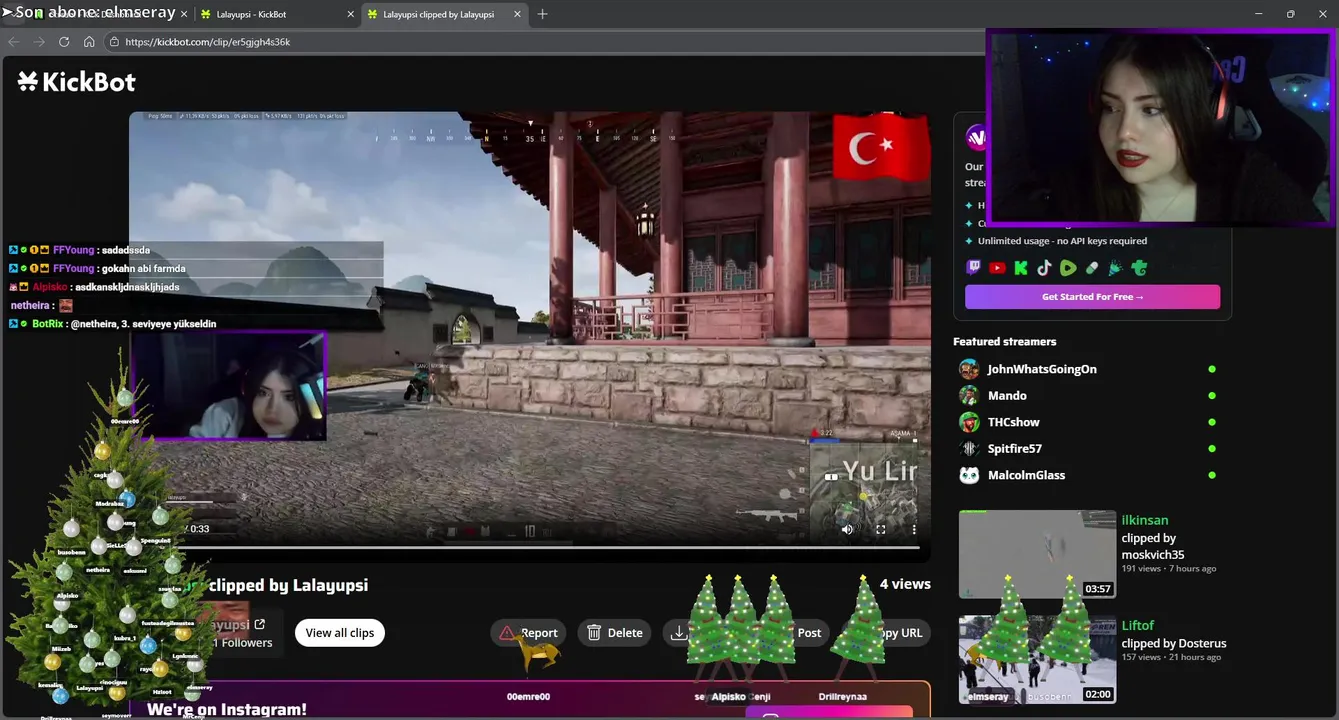Image resolution: width=1339 pixels, height=720 pixels.
Task: Click Get Started For Free button
Action: point(1092,297)
